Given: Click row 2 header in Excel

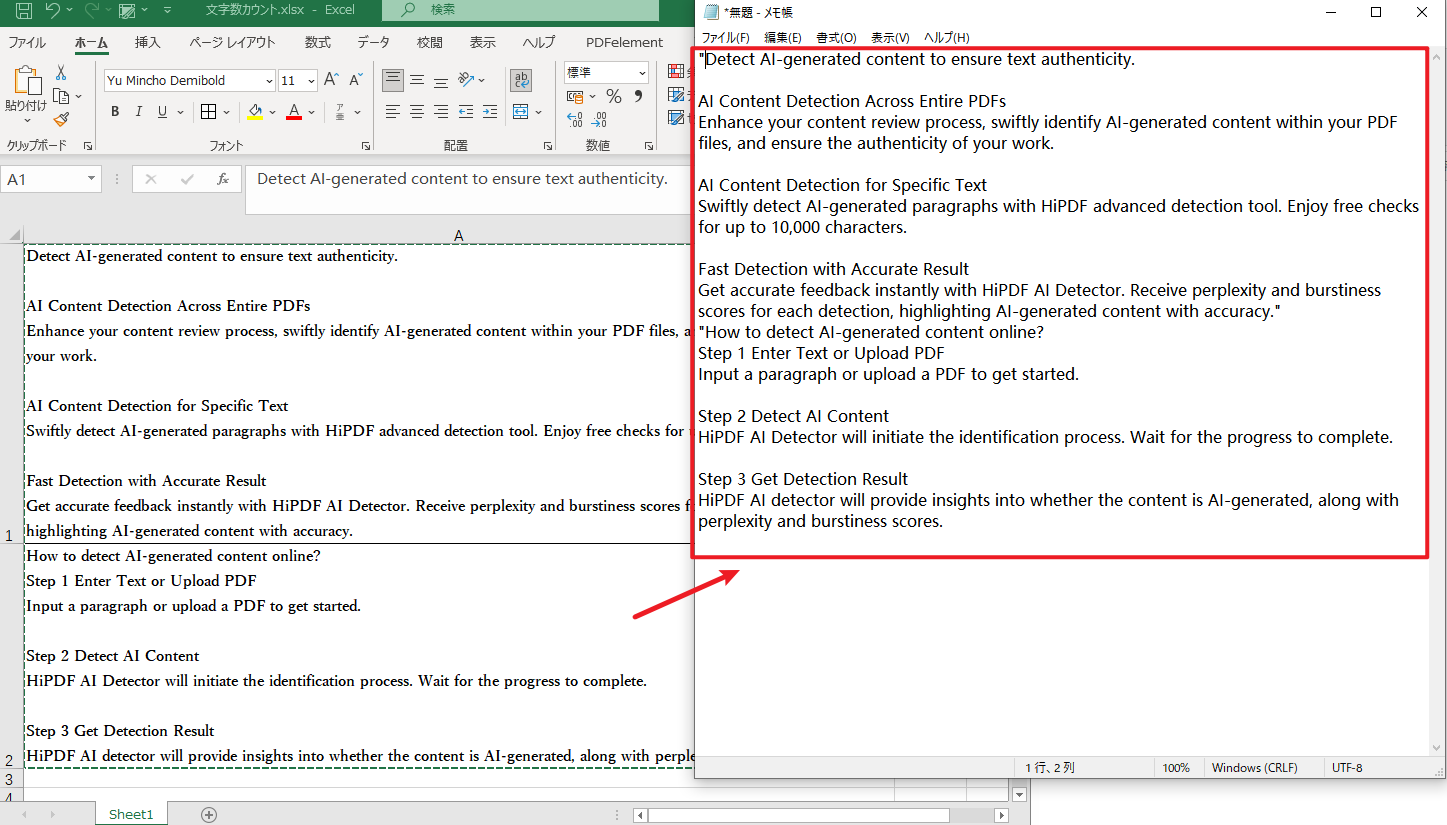Looking at the screenshot, I should coord(10,656).
